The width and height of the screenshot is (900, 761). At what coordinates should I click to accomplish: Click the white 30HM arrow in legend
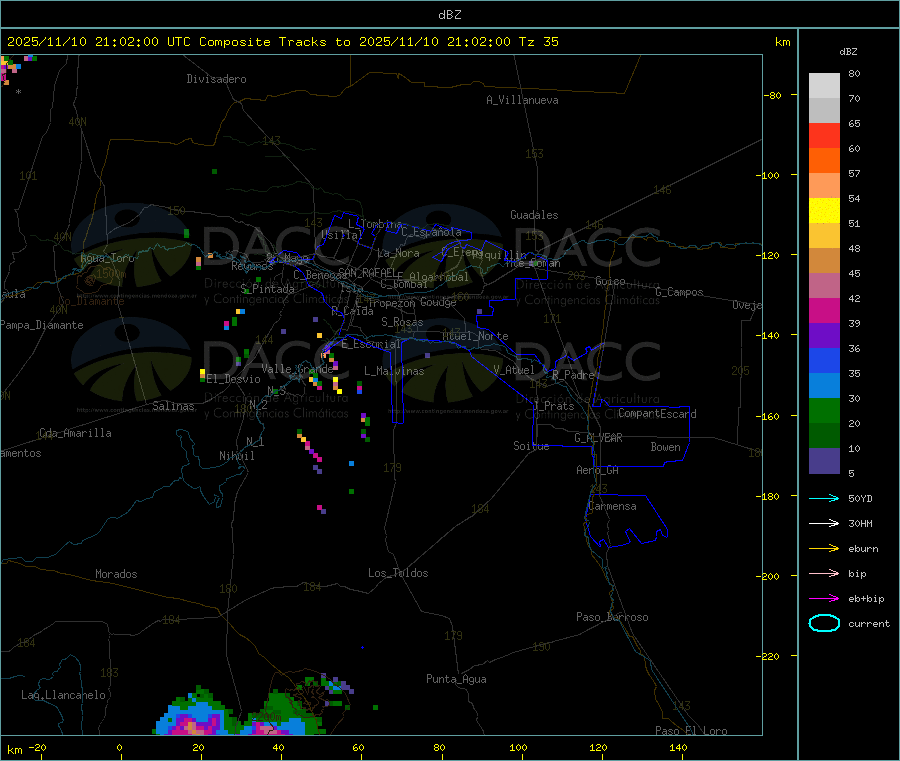click(x=824, y=523)
